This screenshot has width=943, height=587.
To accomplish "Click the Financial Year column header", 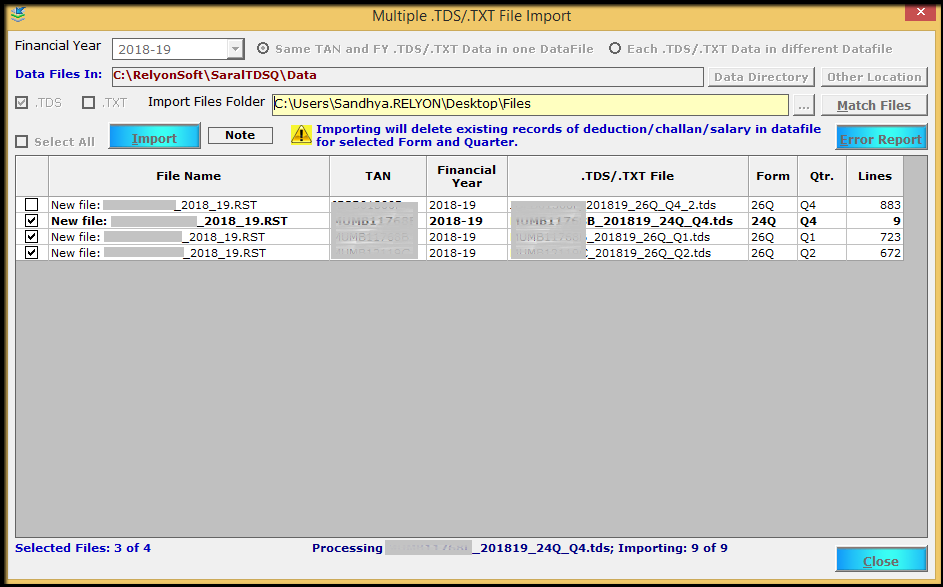I will click(x=467, y=176).
